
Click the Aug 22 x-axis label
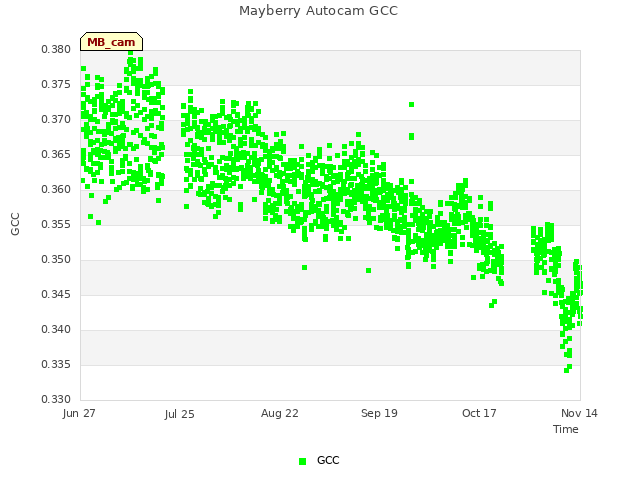tap(280, 413)
